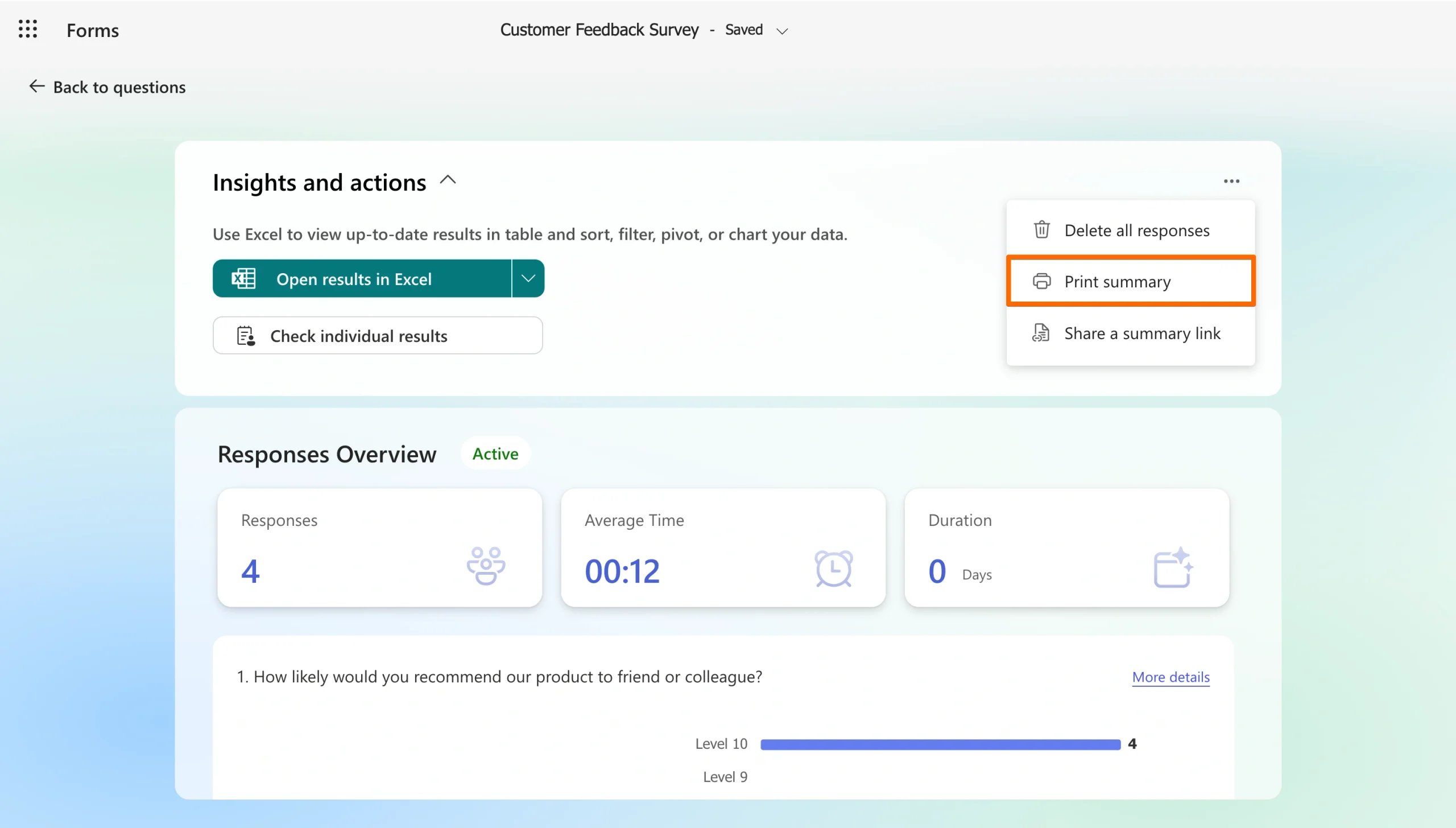Click the Excel icon on the green button

click(243, 279)
